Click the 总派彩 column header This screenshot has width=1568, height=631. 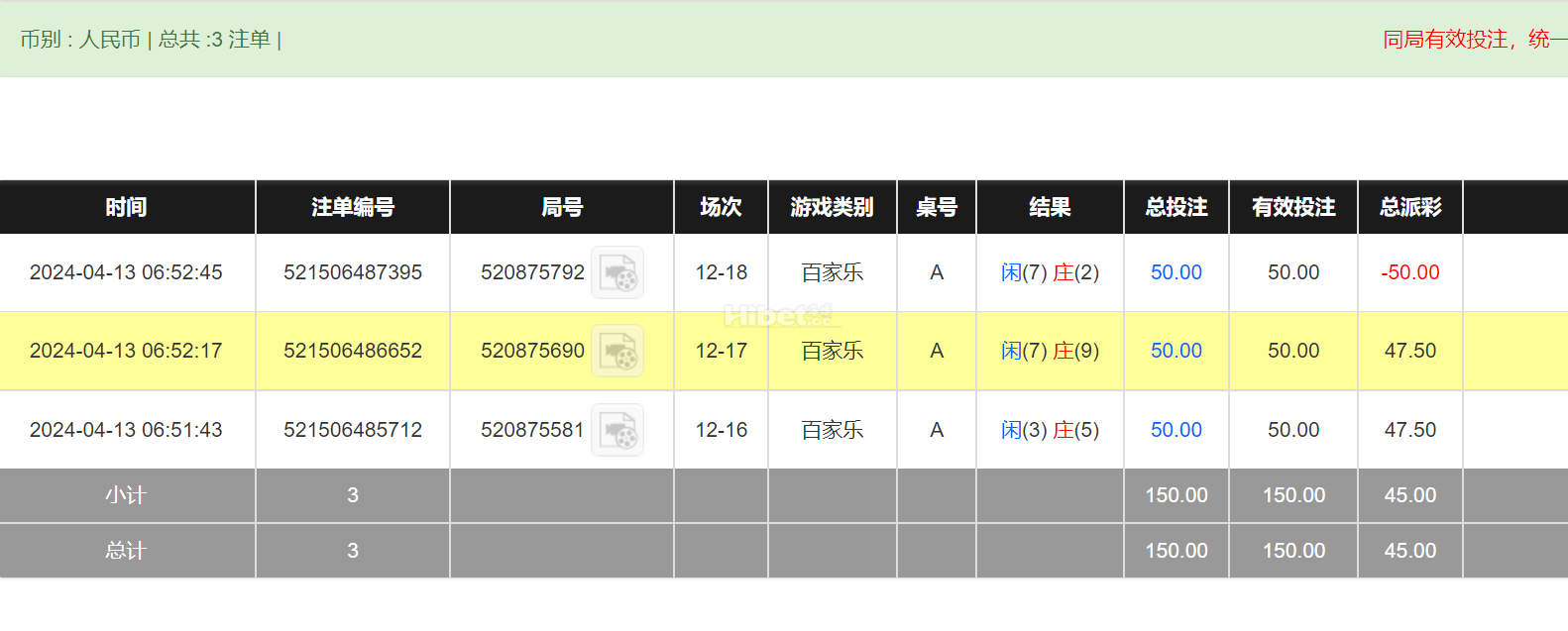click(x=1410, y=207)
